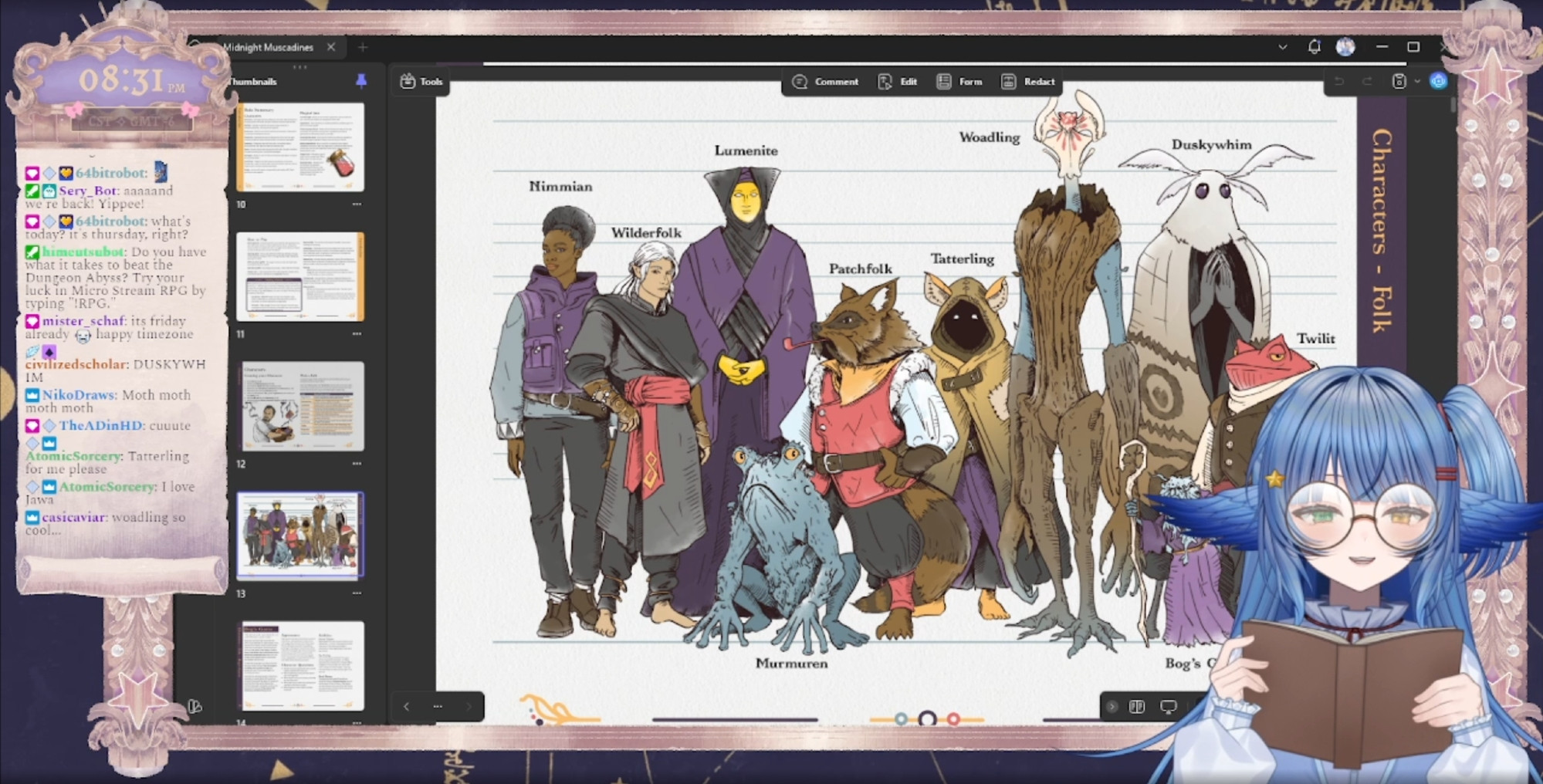Screen dimensions: 1543x784
Task: Click the "Lumenite" label on the page
Action: pos(746,150)
